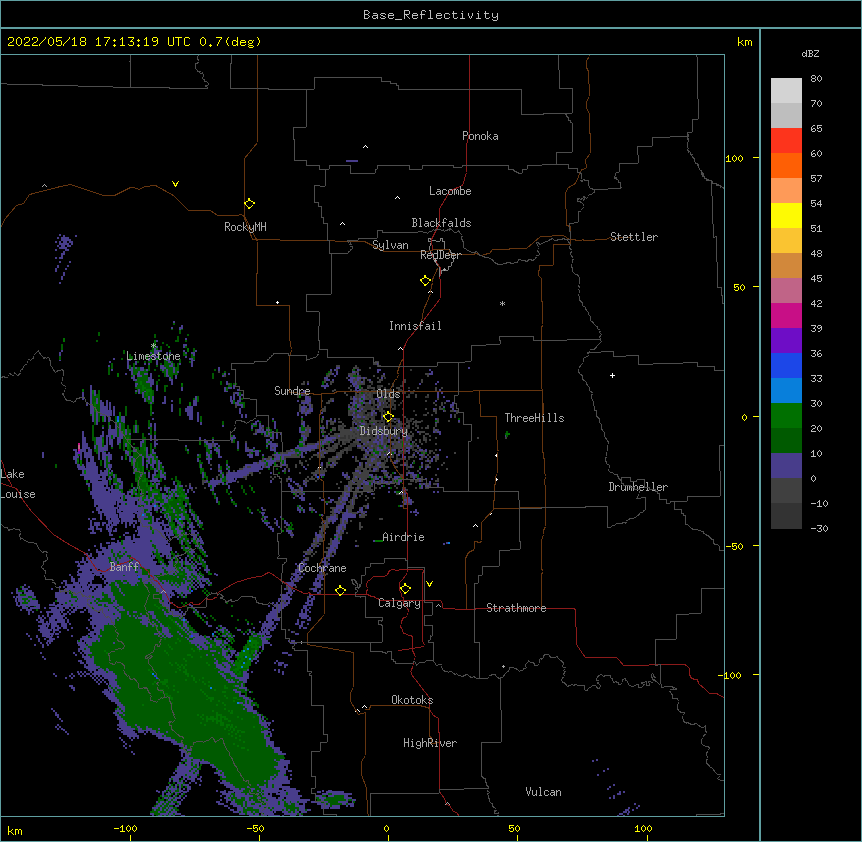
Task: Click the Limestone label
Action: [153, 356]
